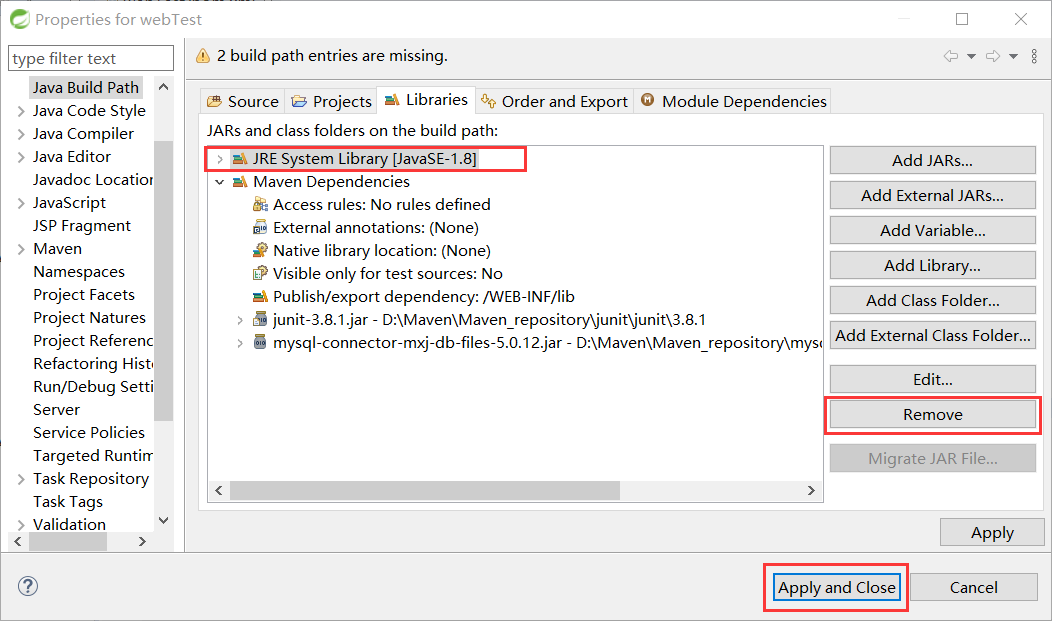Expand JavaScript category
This screenshot has width=1052, height=621.
point(21,203)
